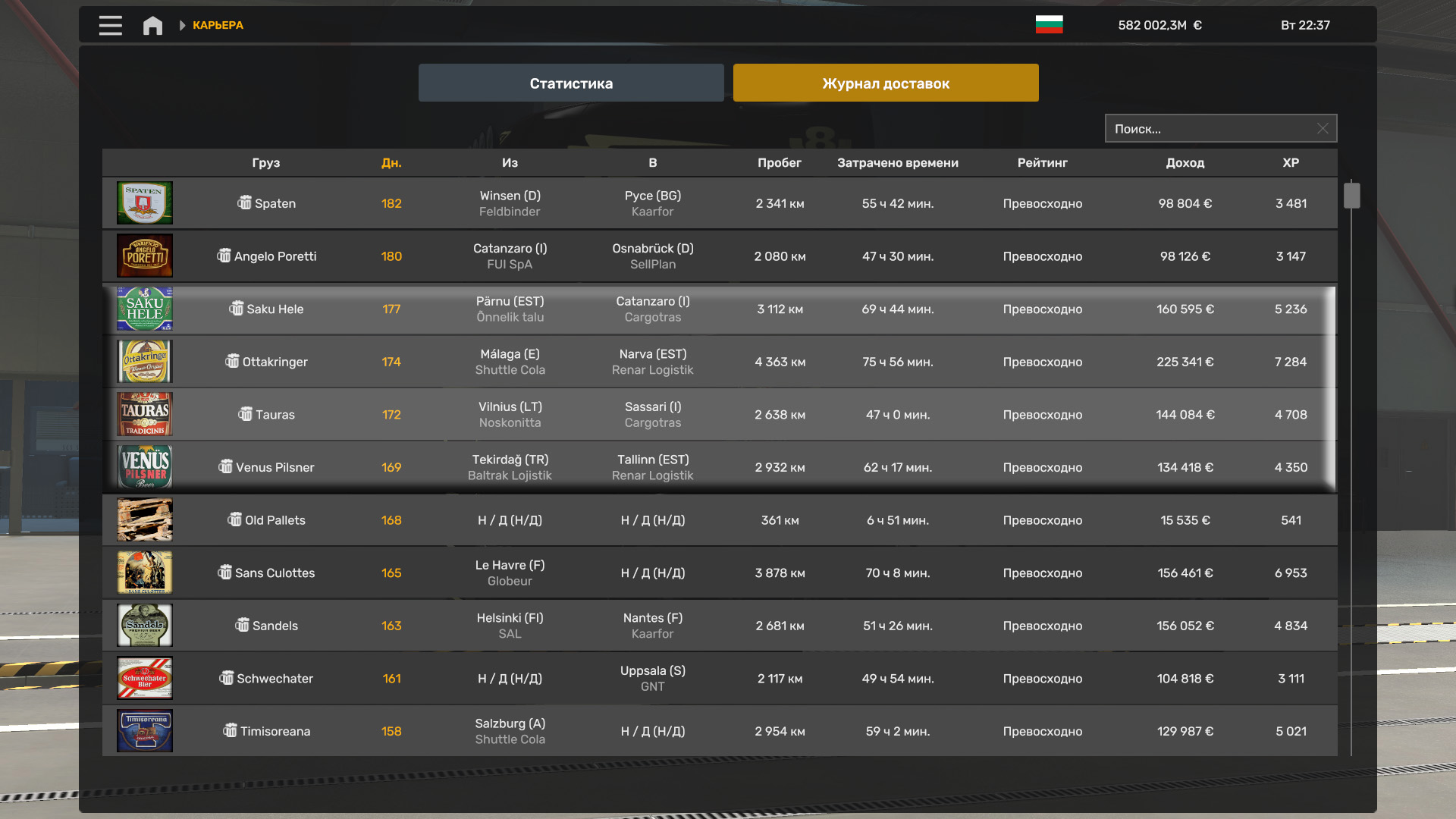This screenshot has height=819, width=1456.
Task: Click the Sandels label thumbnail
Action: tap(145, 625)
